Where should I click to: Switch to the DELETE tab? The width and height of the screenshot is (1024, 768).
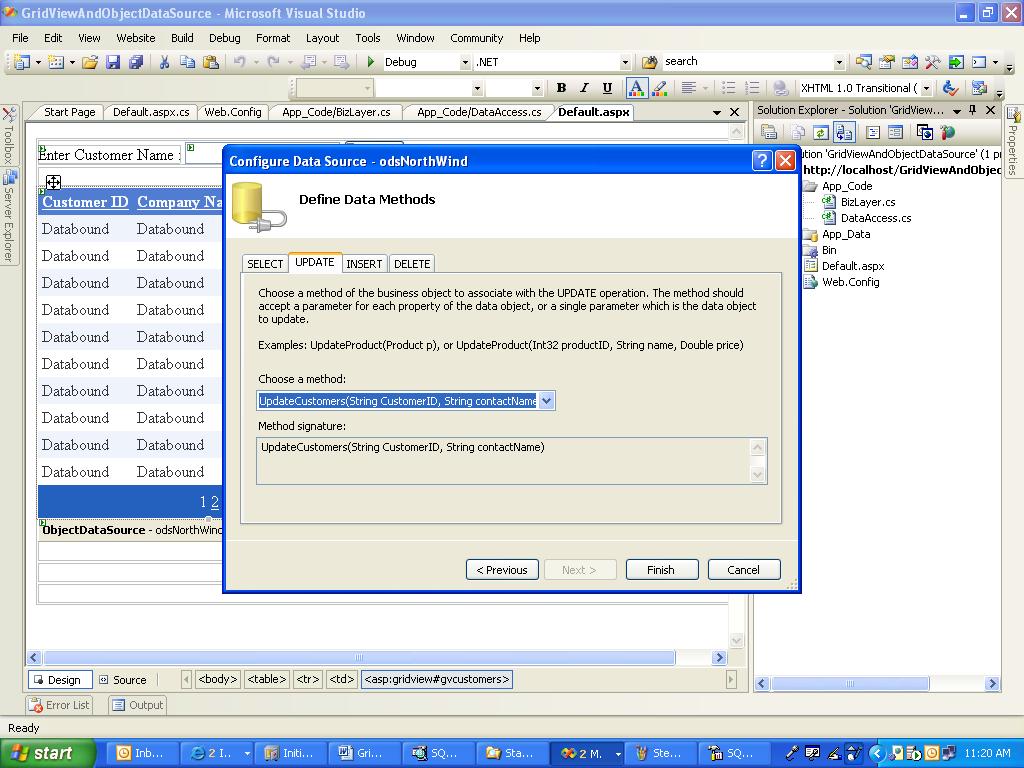412,264
